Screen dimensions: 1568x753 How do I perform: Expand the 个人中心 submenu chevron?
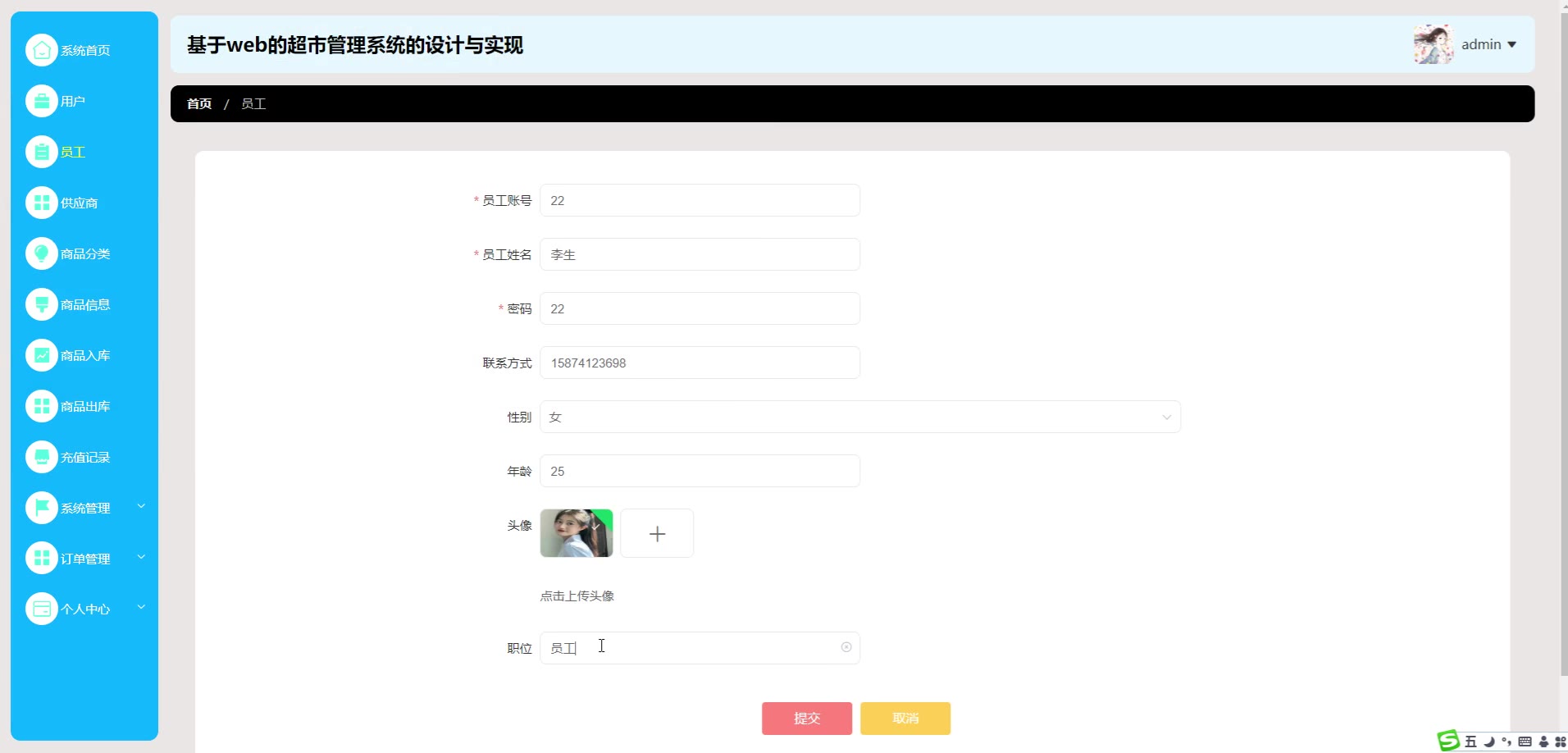point(141,607)
